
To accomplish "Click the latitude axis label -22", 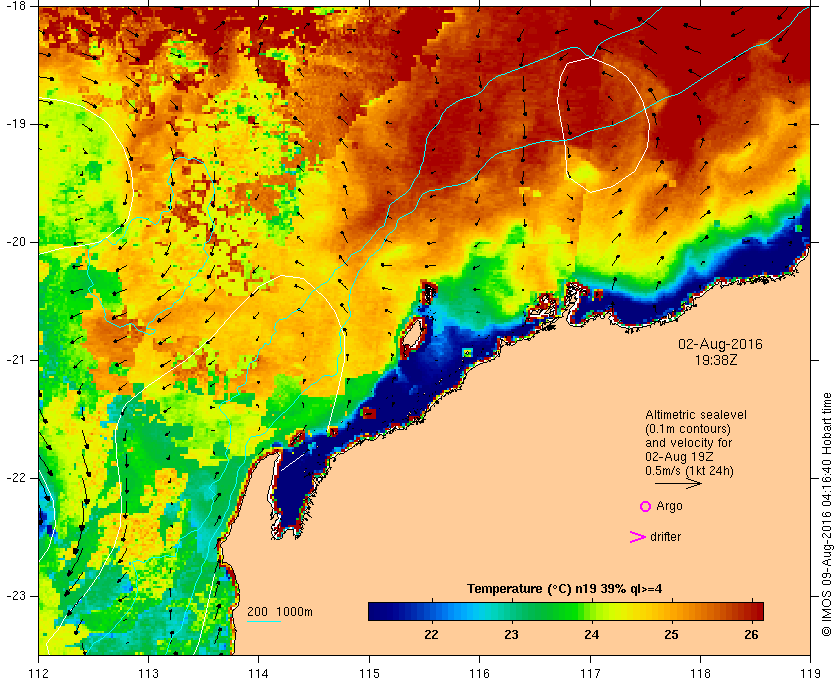I will (14, 478).
